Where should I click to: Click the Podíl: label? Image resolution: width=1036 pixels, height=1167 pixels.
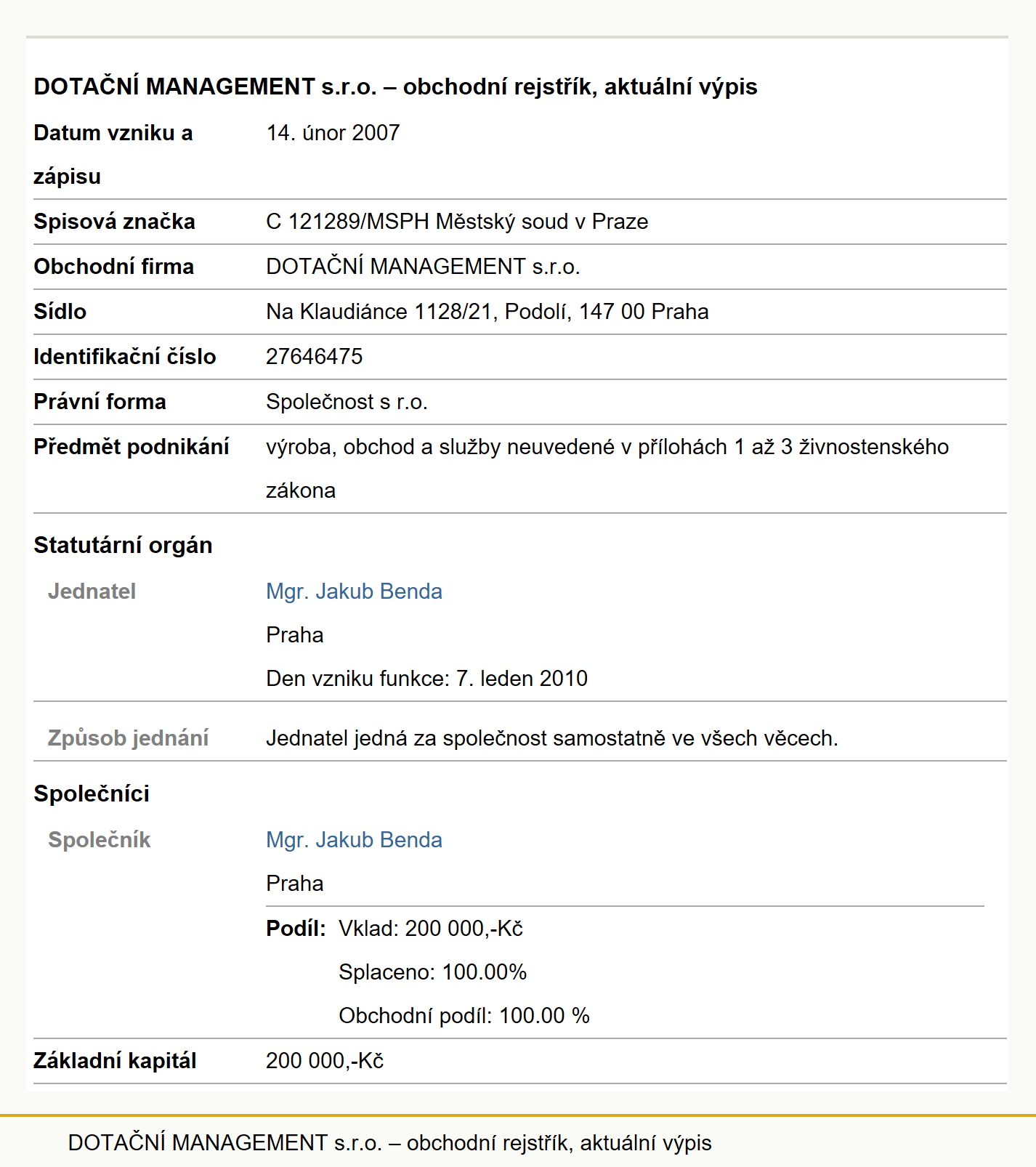(296, 929)
